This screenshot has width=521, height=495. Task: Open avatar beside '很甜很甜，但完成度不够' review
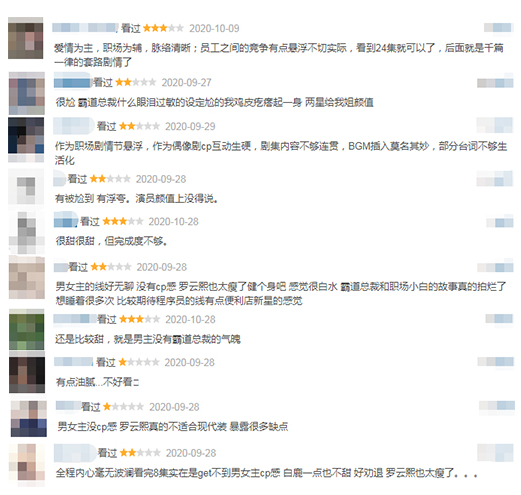click(27, 232)
